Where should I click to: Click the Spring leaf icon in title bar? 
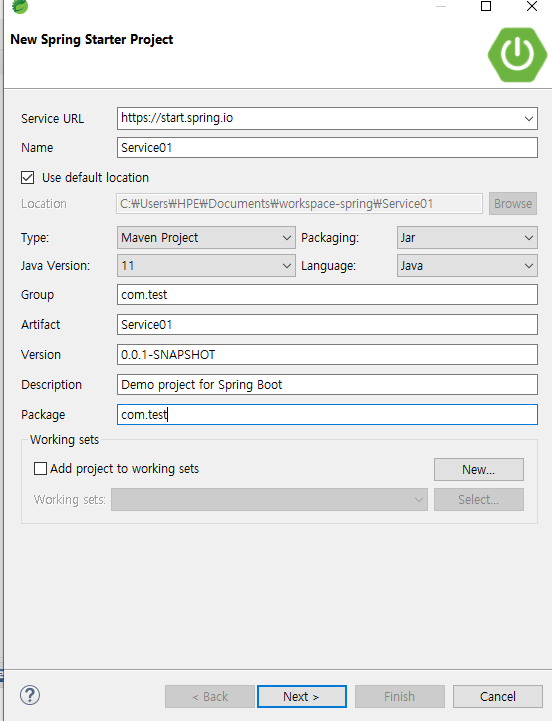click(20, 6)
